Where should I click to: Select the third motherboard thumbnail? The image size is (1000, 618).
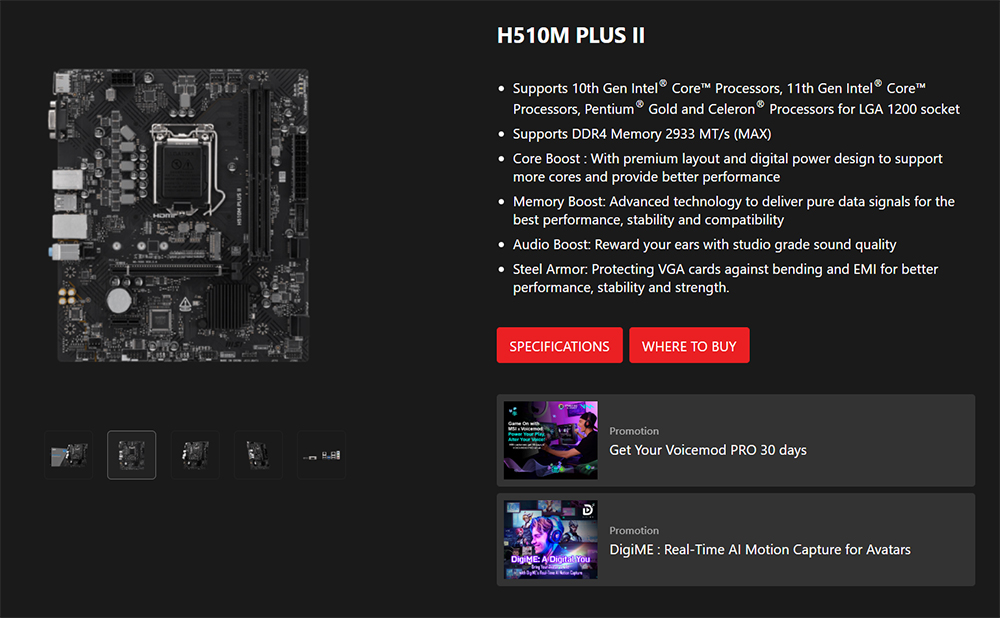[195, 455]
